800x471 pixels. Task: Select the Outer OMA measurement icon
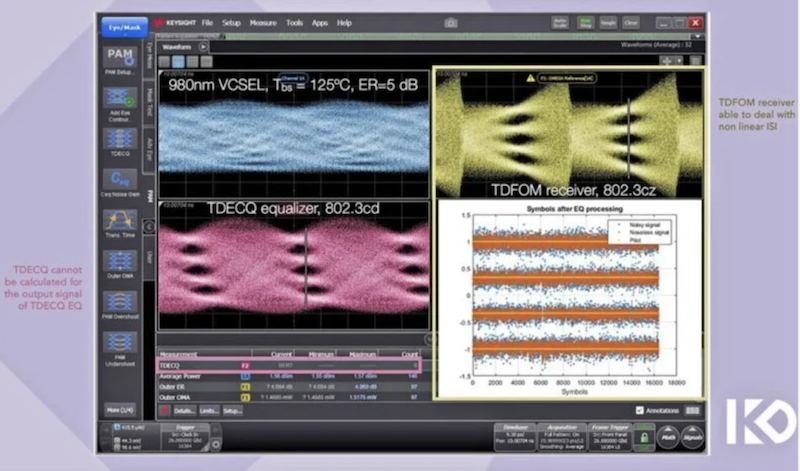tap(120, 261)
